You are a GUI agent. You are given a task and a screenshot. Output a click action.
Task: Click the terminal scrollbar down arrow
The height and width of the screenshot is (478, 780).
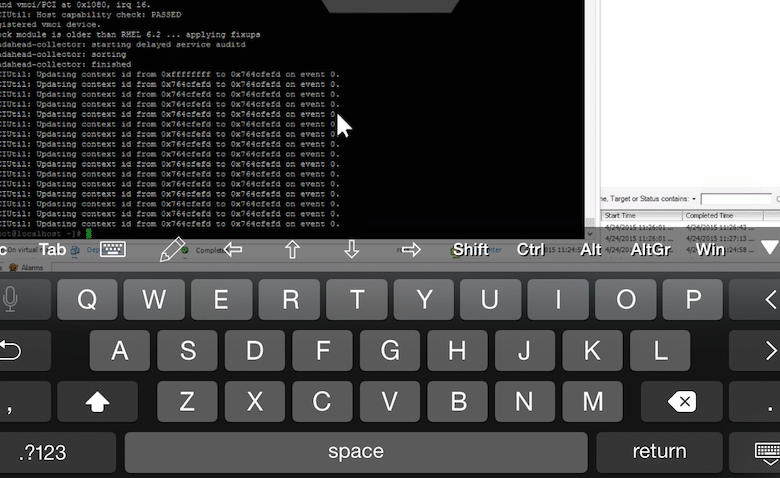pos(590,233)
